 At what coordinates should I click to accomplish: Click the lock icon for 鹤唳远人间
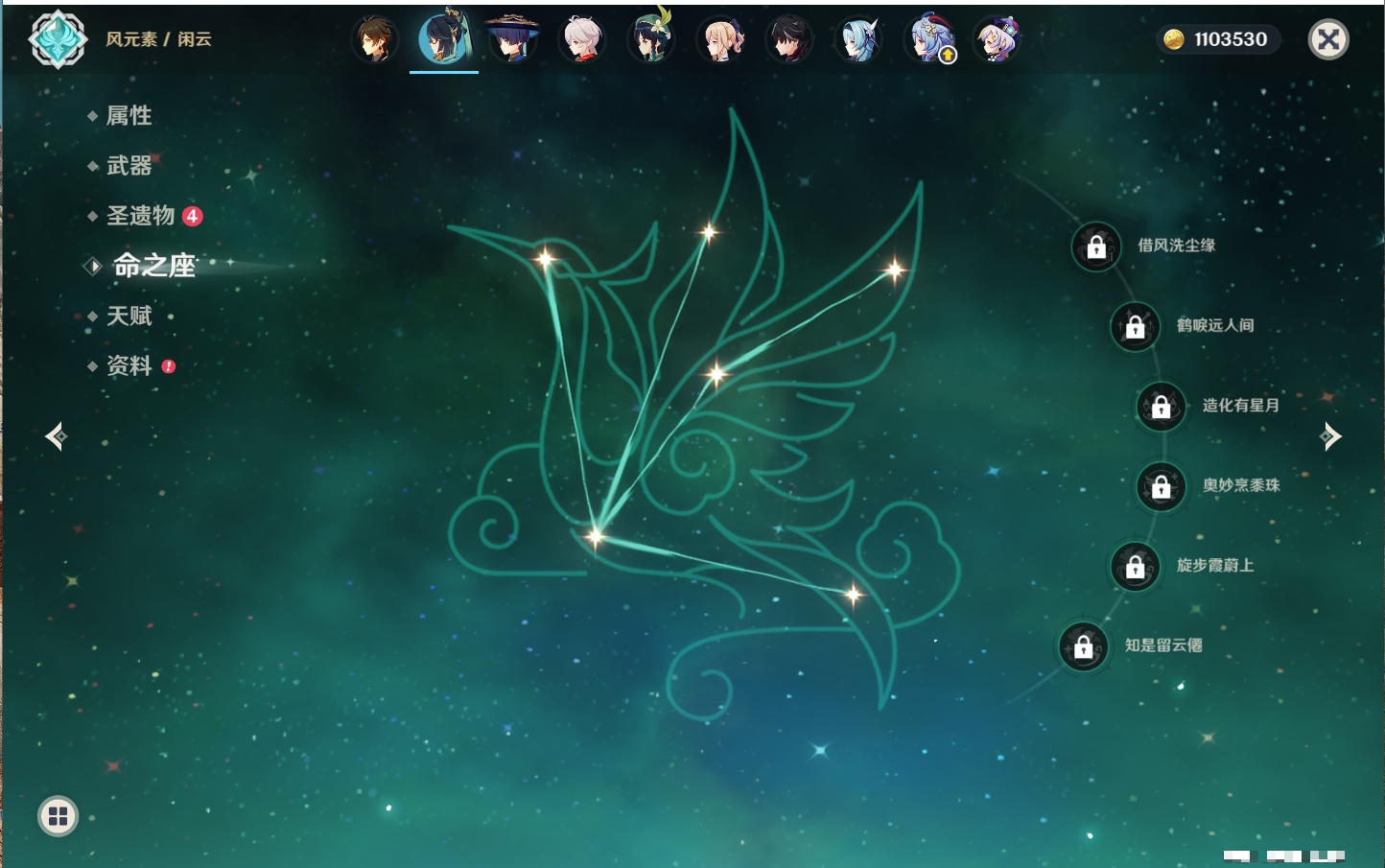pos(1136,326)
